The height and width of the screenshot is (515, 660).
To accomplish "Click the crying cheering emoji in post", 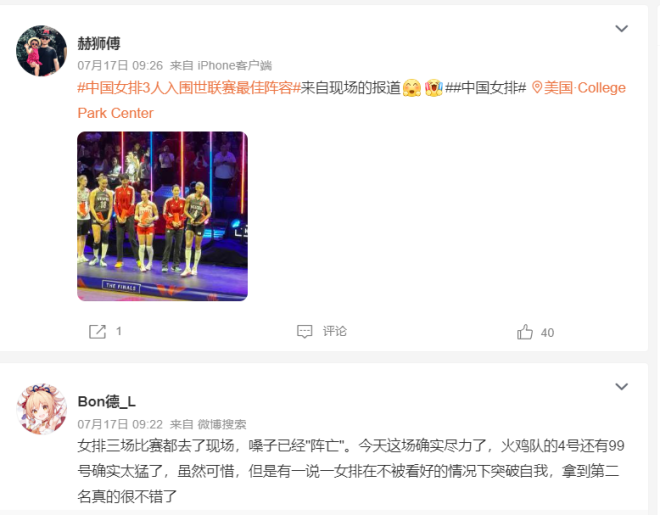I will 434,88.
